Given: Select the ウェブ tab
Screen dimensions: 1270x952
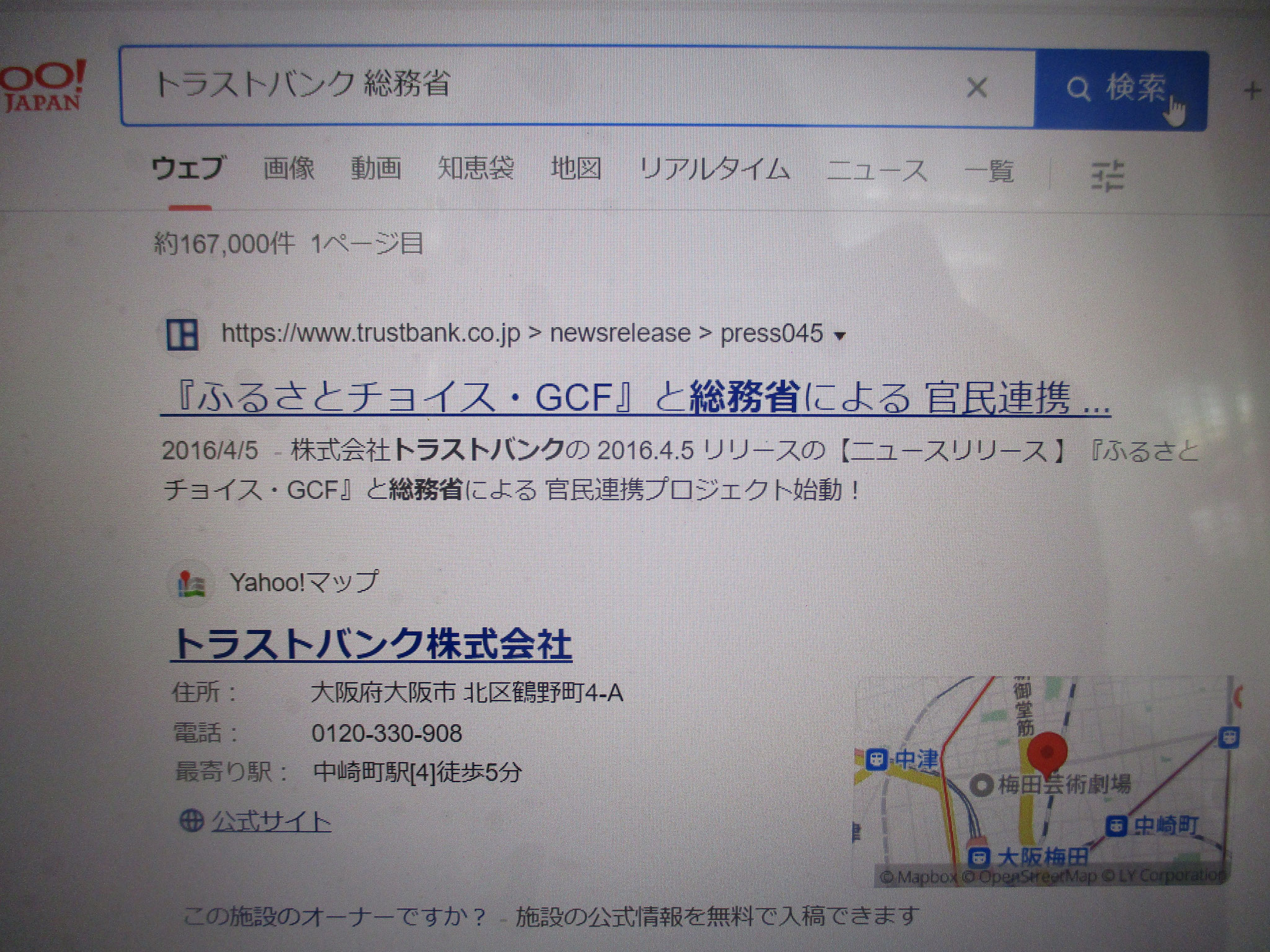Looking at the screenshot, I should tap(188, 169).
